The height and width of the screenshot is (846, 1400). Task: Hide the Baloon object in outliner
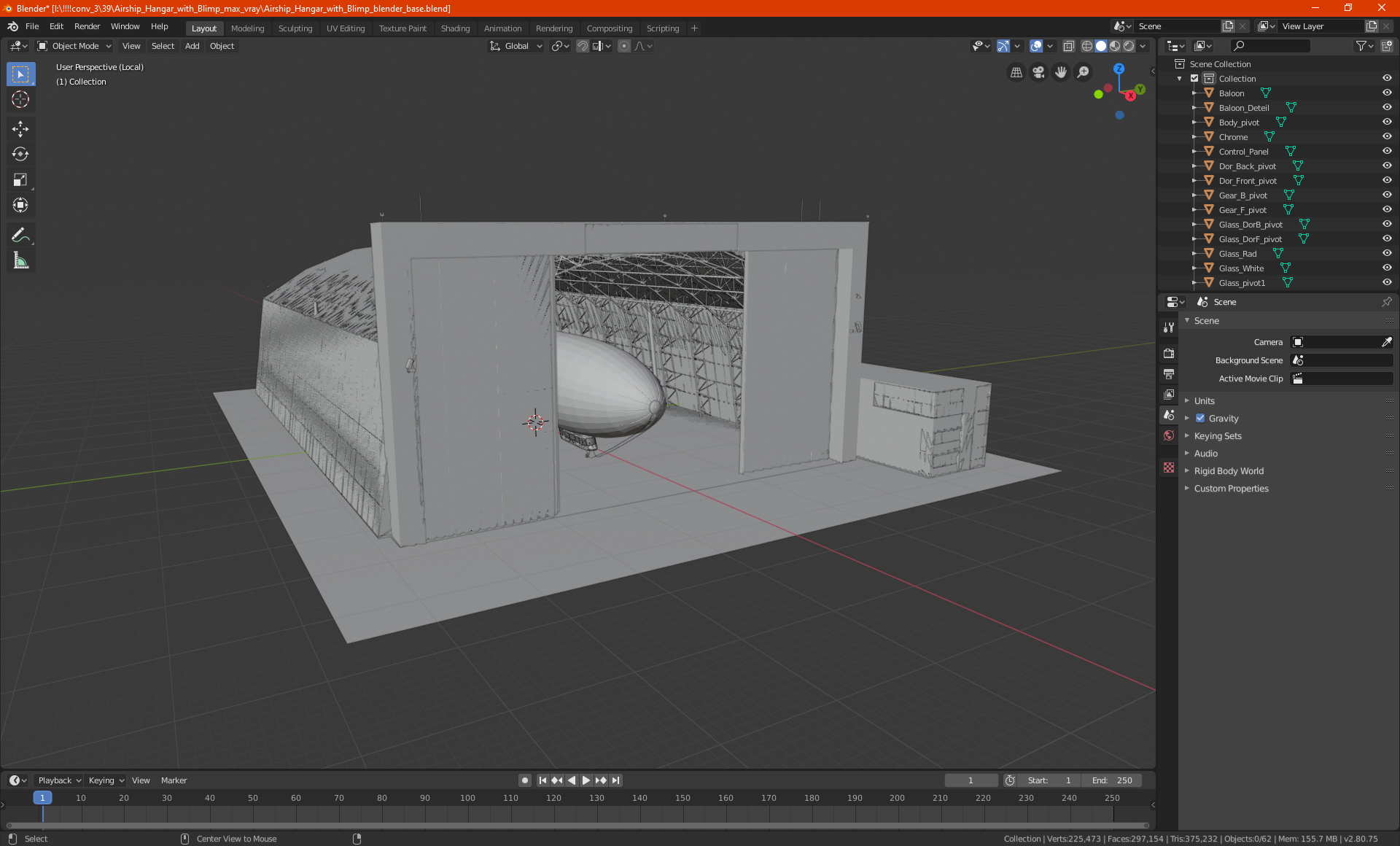pos(1386,93)
